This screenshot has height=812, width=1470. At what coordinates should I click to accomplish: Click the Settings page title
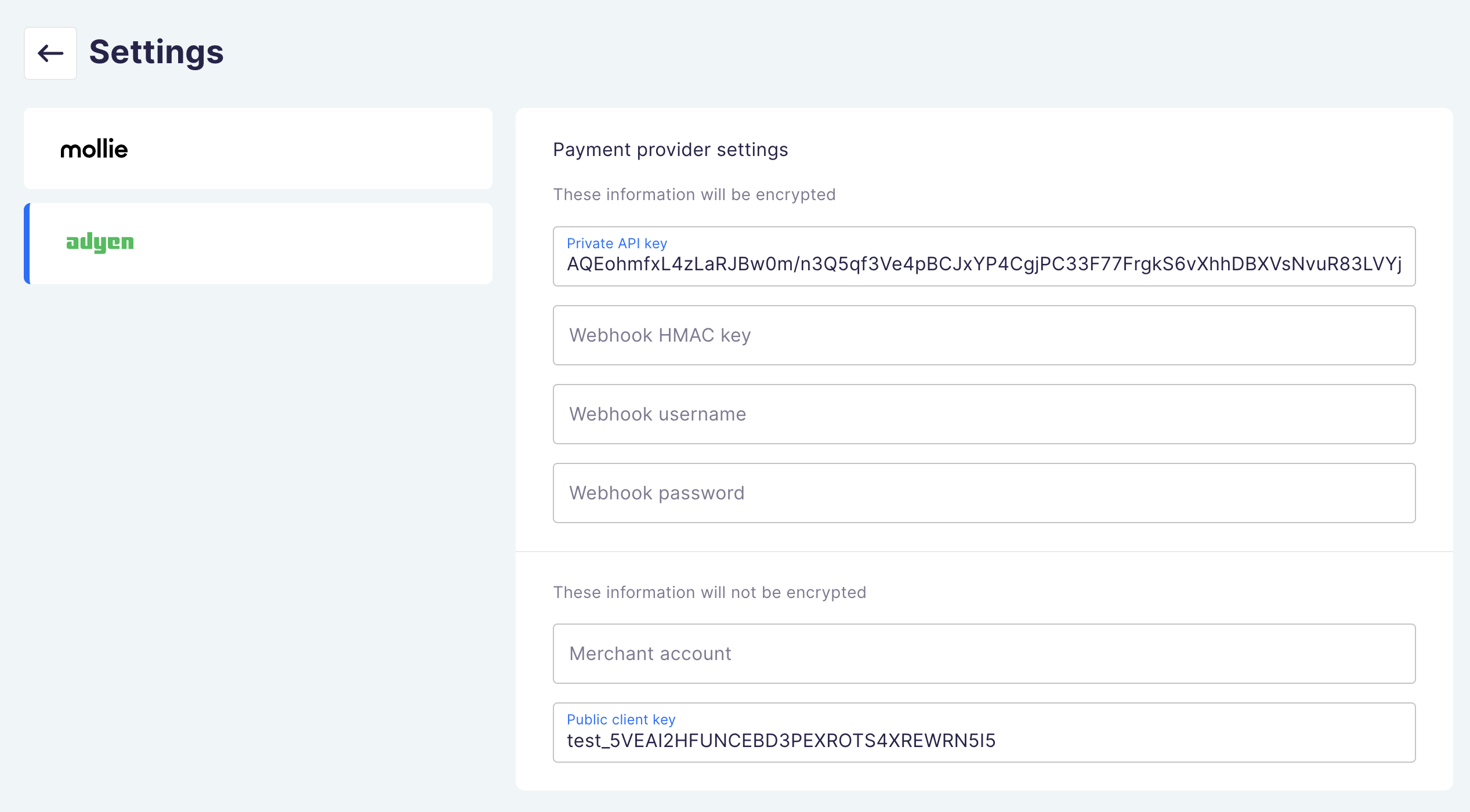tap(156, 52)
